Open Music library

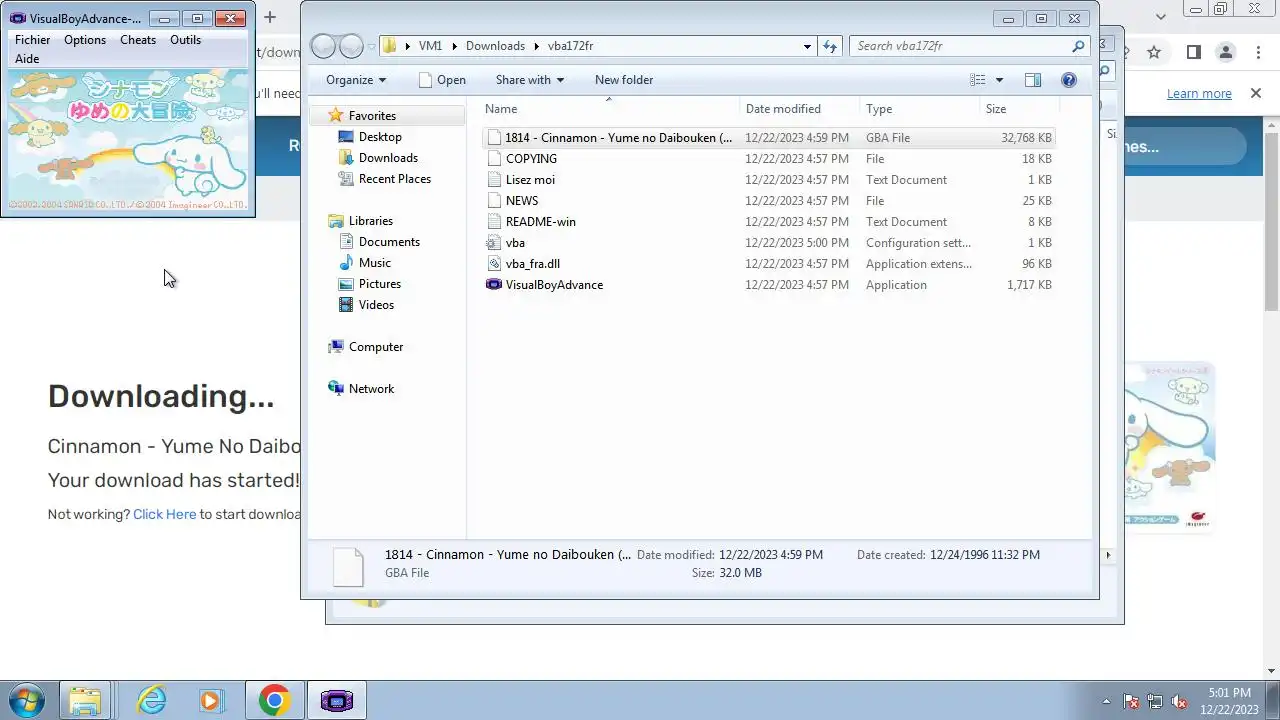pos(374,263)
